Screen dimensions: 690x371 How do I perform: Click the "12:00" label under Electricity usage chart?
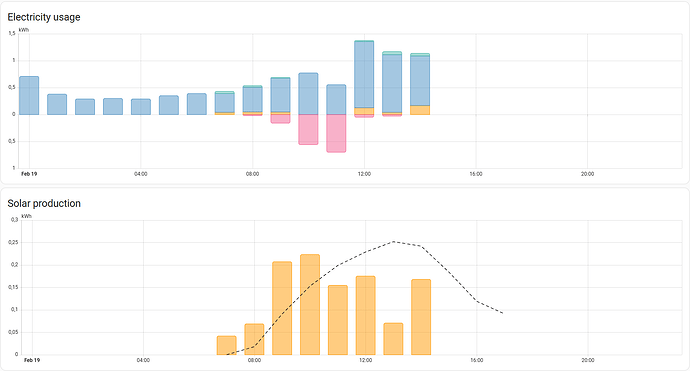pos(364,174)
